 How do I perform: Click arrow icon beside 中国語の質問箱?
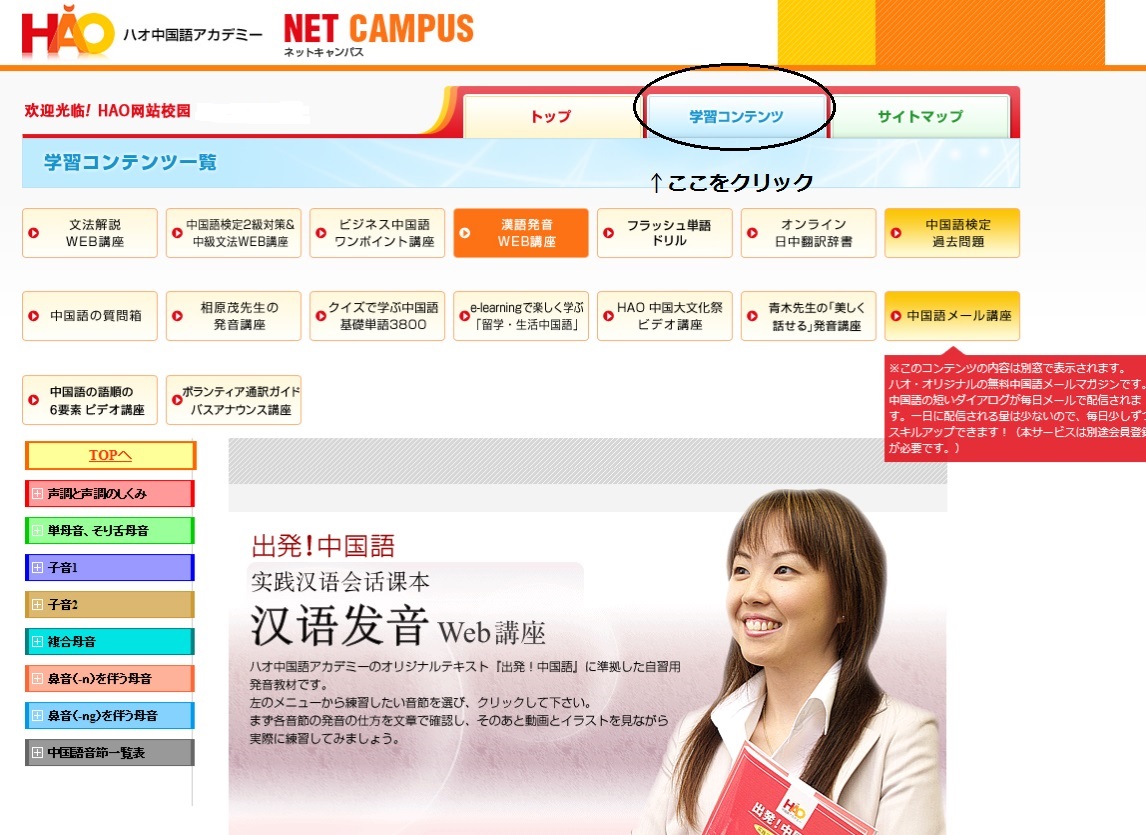pos(34,316)
